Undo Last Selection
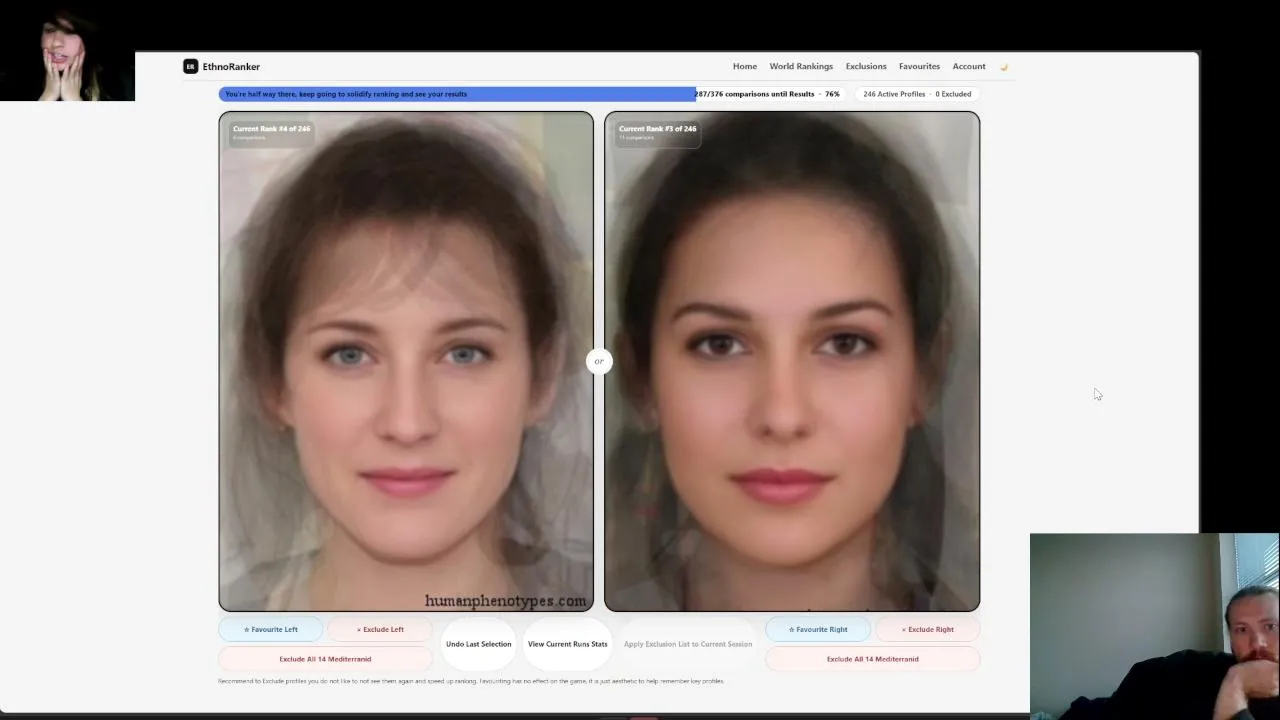This screenshot has height=720, width=1280. [478, 644]
